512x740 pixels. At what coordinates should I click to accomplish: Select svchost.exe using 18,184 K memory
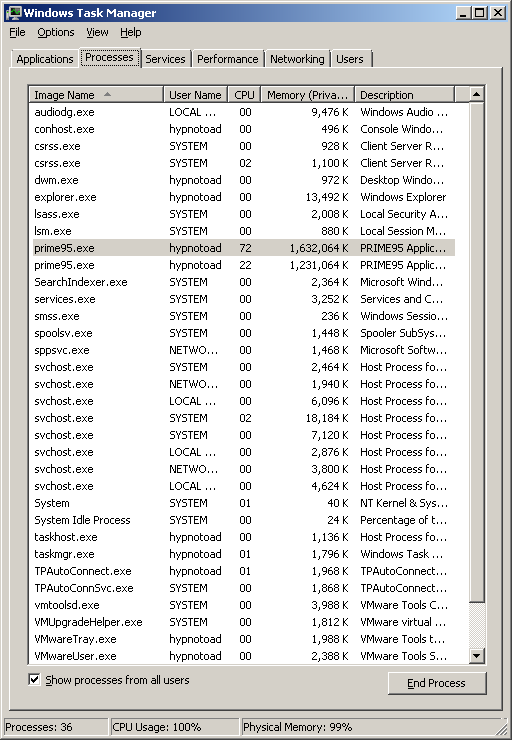point(243,418)
